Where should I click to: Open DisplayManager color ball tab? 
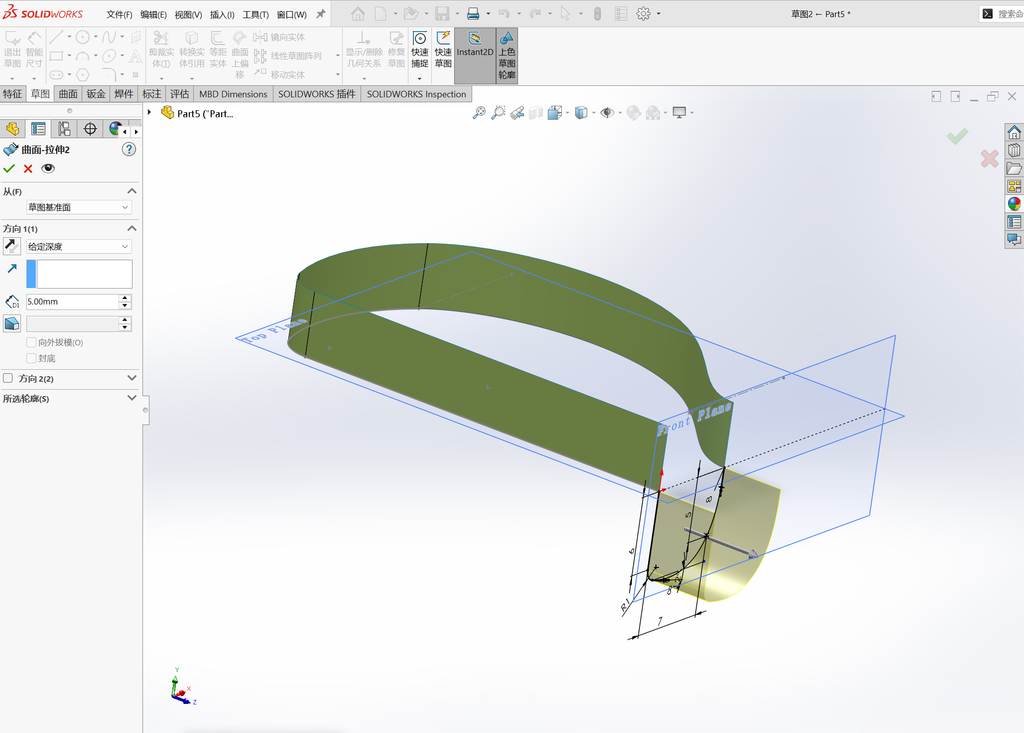(115, 129)
